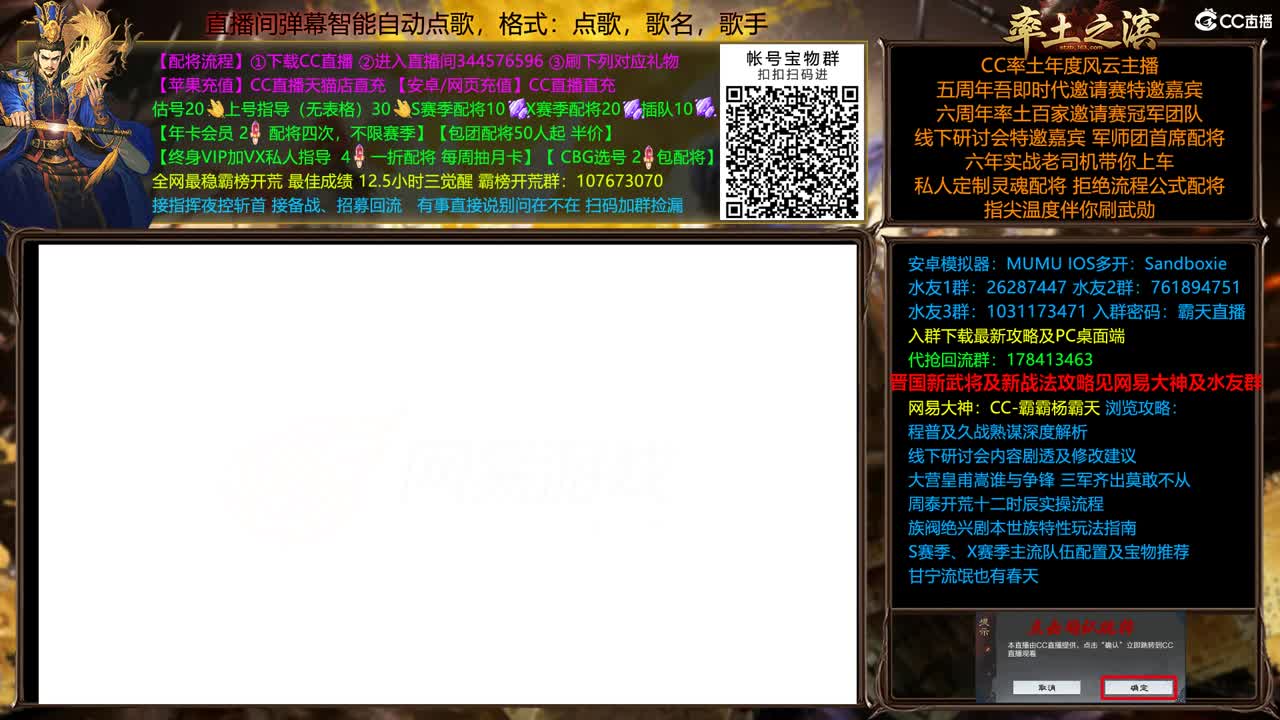The height and width of the screenshot is (720, 1280).
Task: Click the 【年卡会员】配将四次 line
Action: [383, 133]
